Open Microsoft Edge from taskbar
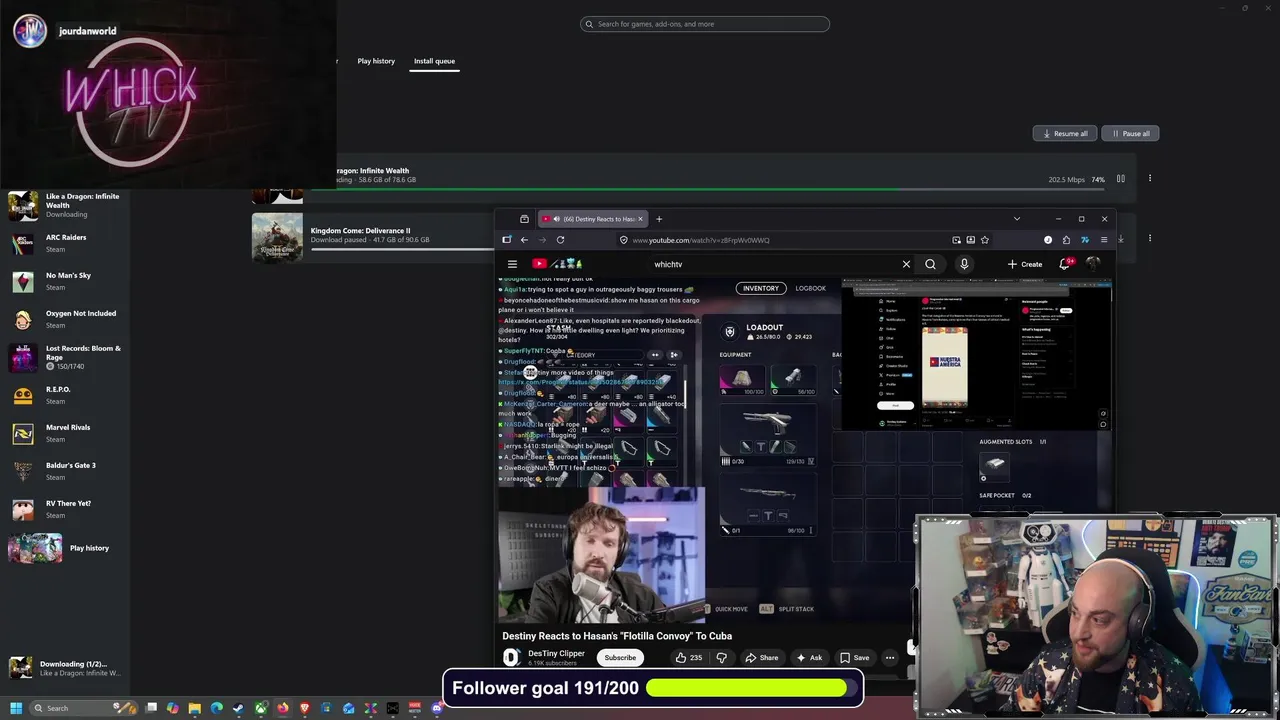The image size is (1280, 720). tap(216, 708)
